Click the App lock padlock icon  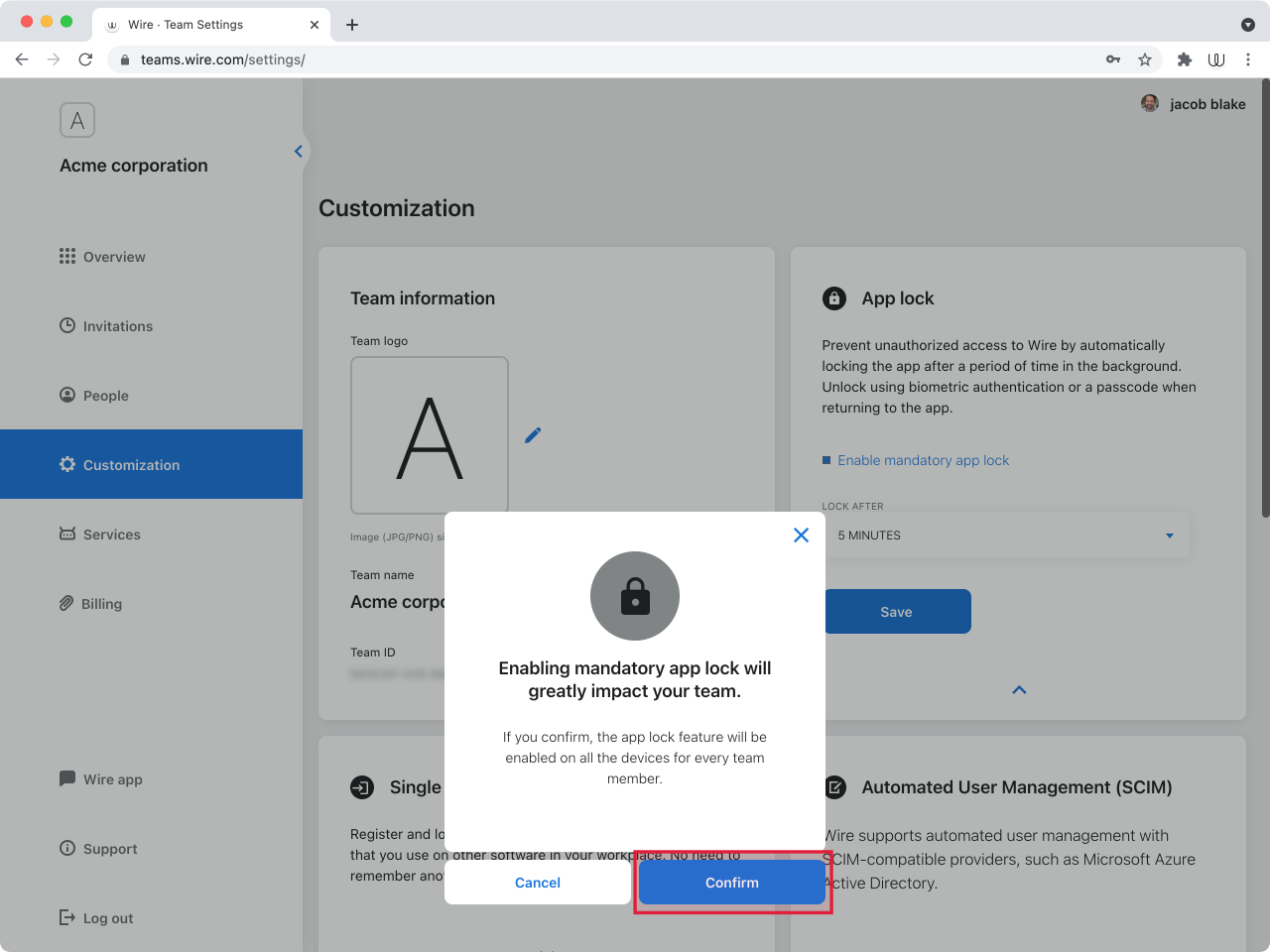coord(834,297)
